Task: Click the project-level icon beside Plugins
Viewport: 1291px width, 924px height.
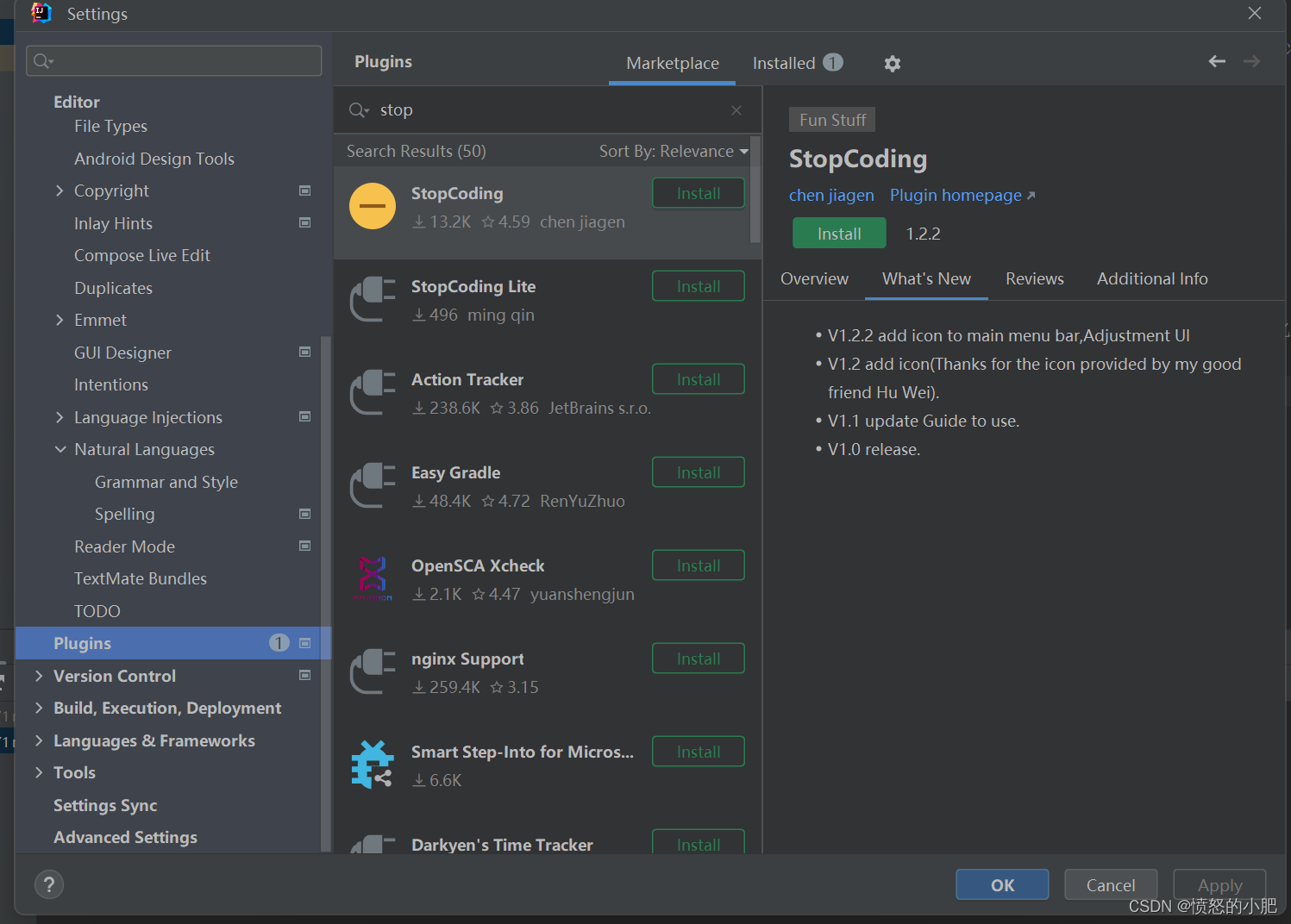Action: tap(304, 643)
